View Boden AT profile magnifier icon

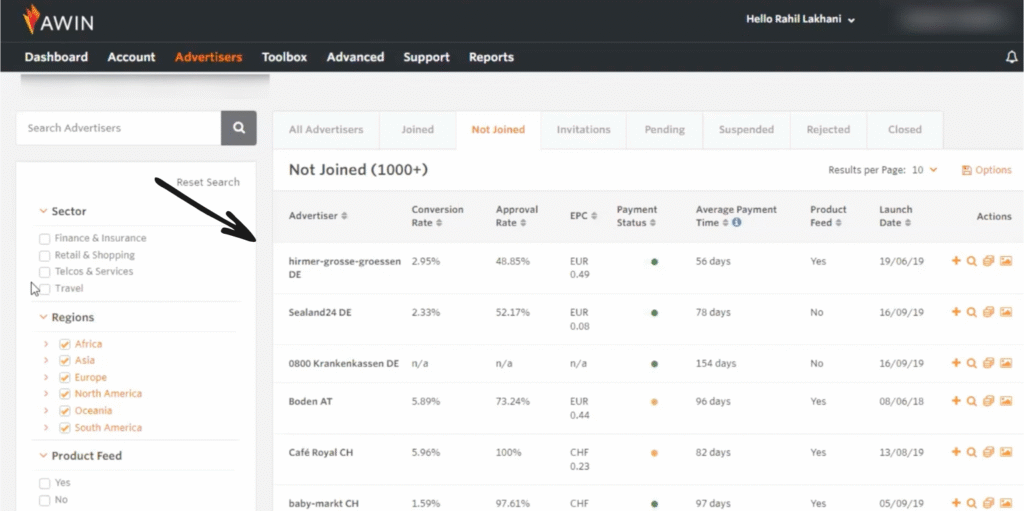click(972, 401)
